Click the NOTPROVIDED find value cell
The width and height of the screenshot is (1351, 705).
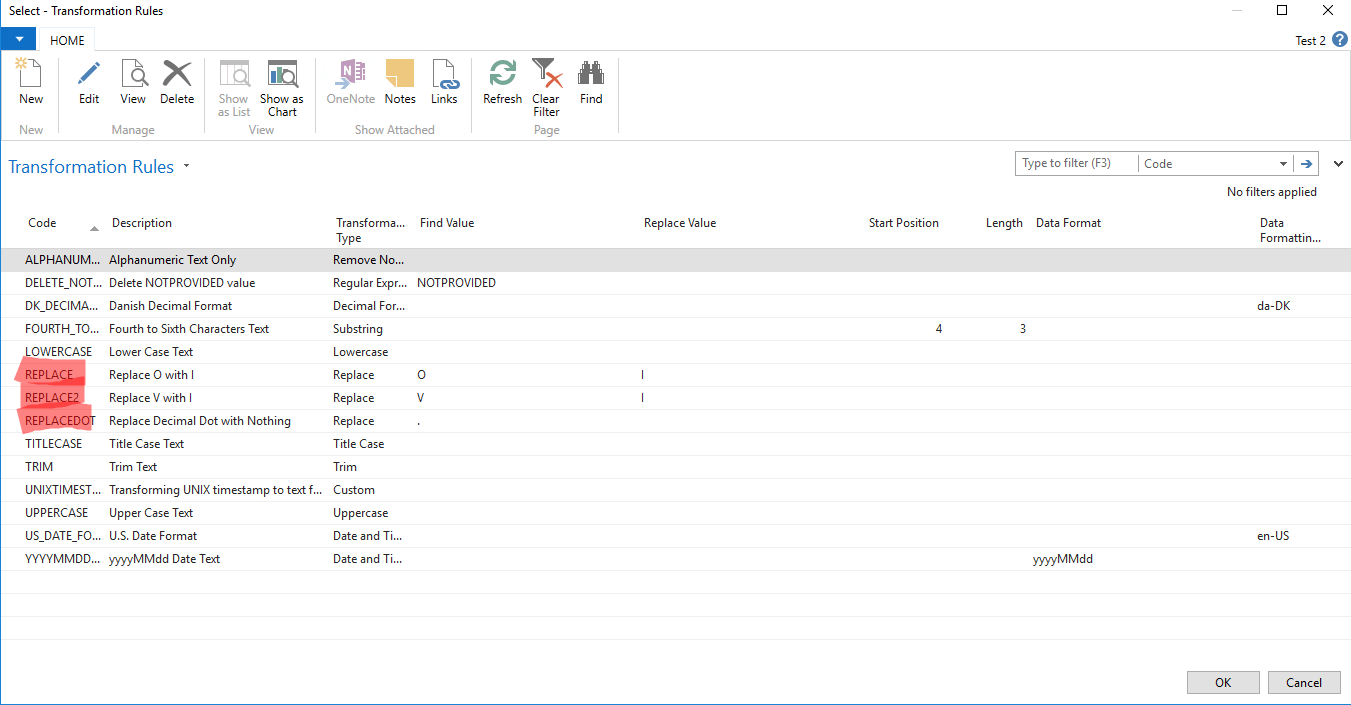point(456,283)
